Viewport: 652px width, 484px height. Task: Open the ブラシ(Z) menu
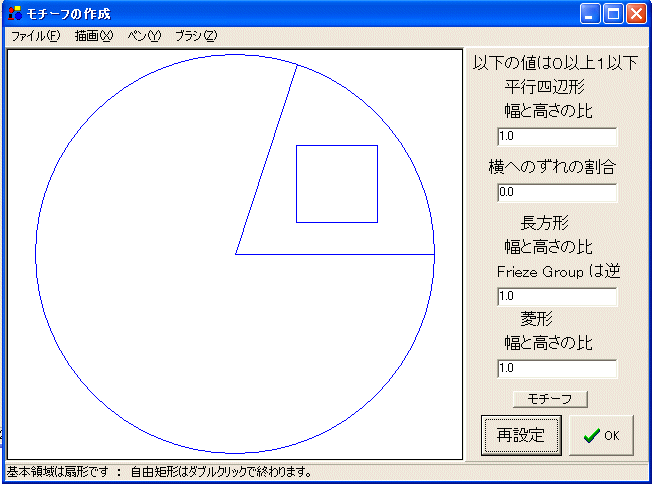coord(196,36)
